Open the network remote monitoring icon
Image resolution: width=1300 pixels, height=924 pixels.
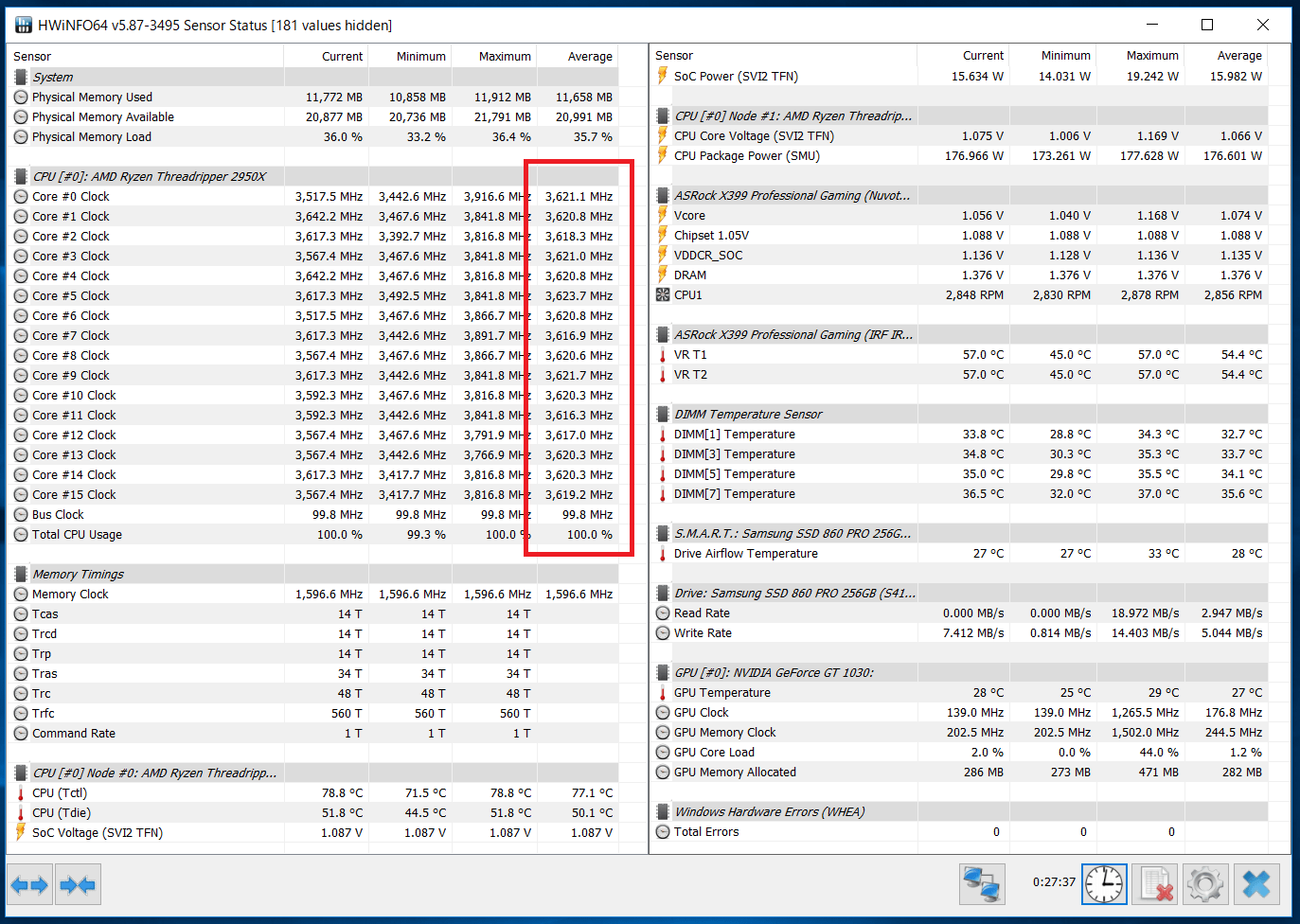click(x=982, y=885)
